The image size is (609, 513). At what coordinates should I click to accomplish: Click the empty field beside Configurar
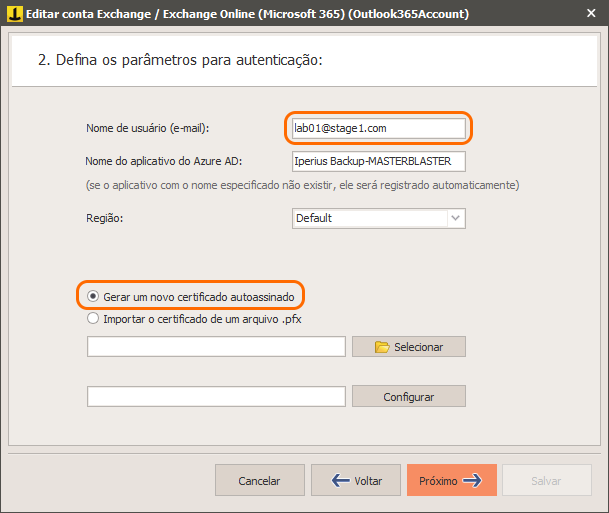coord(216,396)
